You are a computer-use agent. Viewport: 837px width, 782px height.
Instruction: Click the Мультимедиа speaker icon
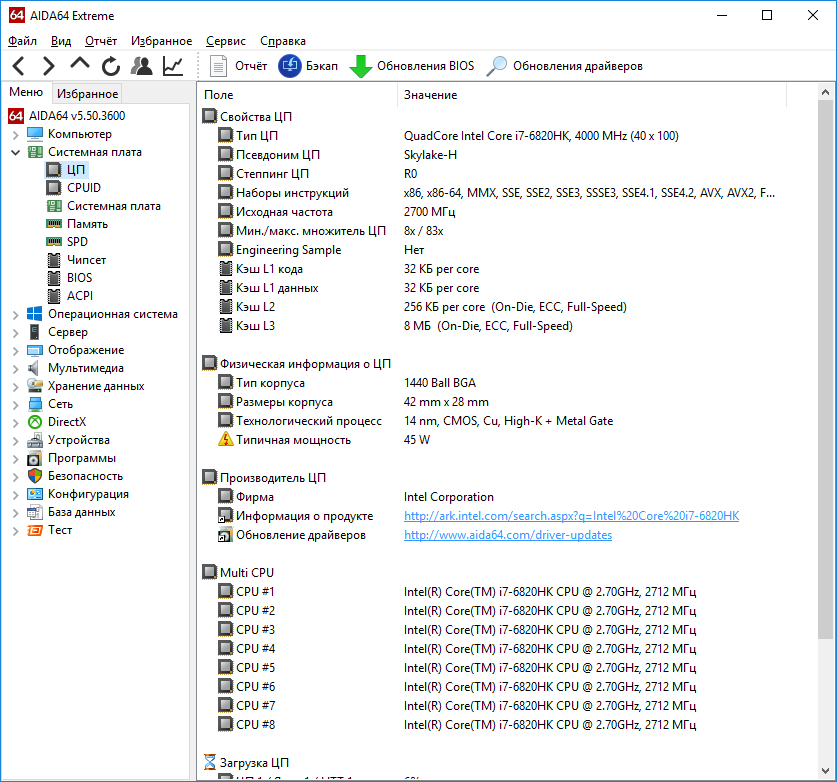tap(34, 368)
